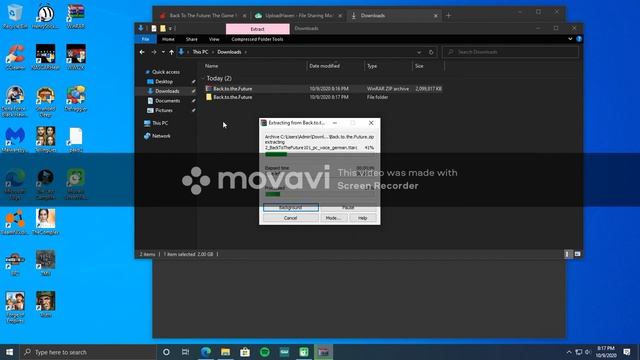The width and height of the screenshot is (640, 360).
Task: Select Desktop in navigation pane
Action: tap(164, 82)
